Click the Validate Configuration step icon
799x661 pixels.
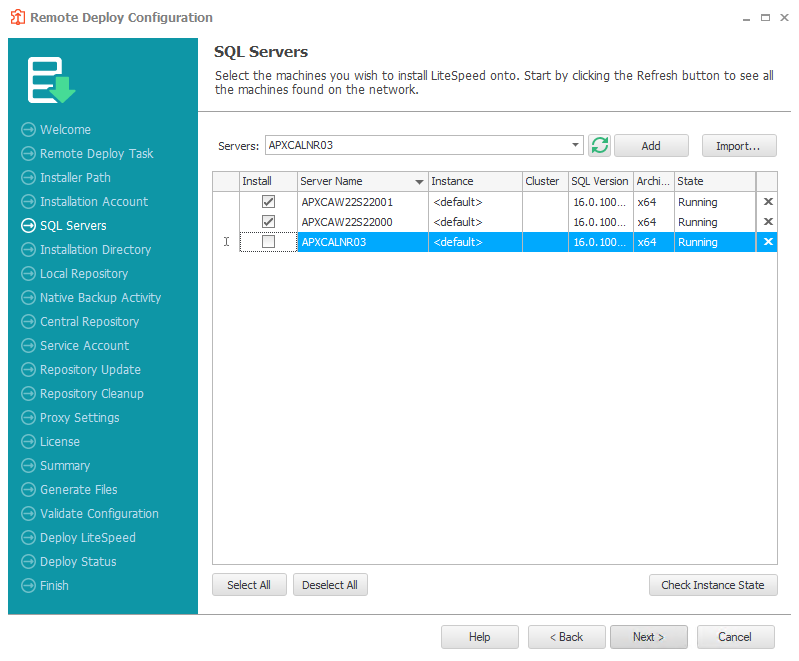pyautogui.click(x=29, y=513)
